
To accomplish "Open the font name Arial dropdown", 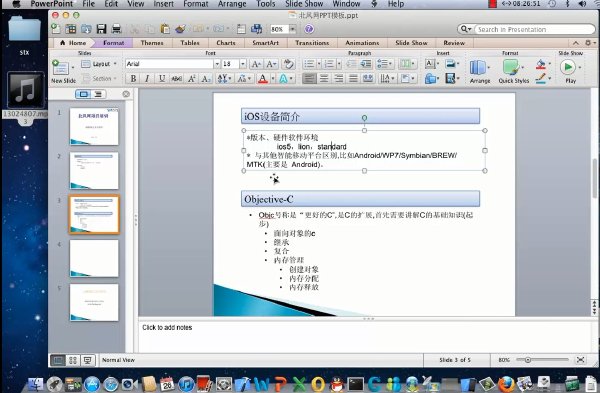I will click(217, 64).
